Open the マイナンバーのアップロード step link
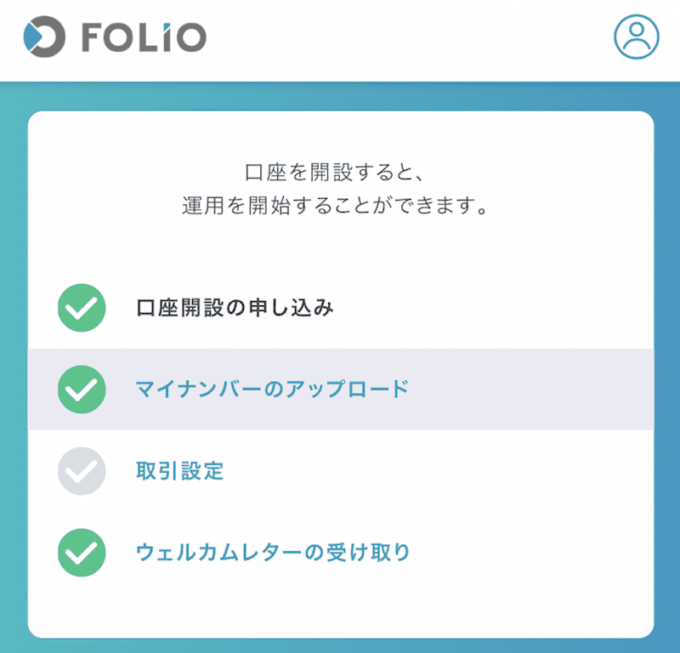Viewport: 680px width, 653px height. pyautogui.click(x=272, y=389)
